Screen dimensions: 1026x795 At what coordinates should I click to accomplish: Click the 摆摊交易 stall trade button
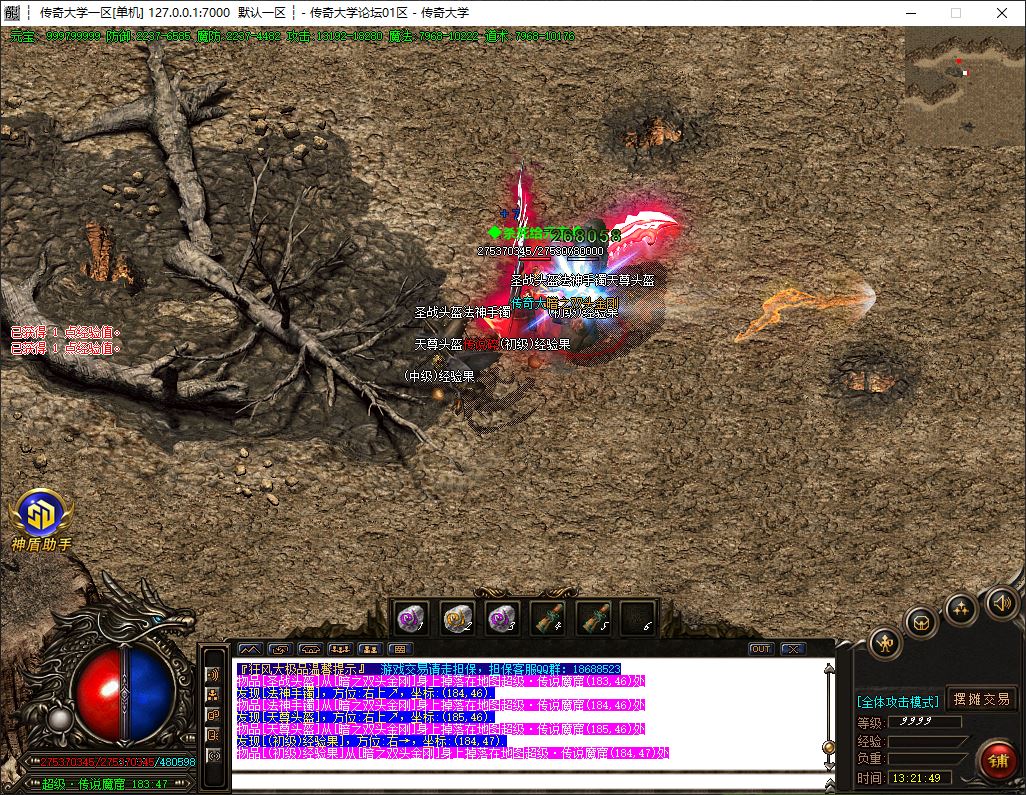pyautogui.click(x=981, y=699)
